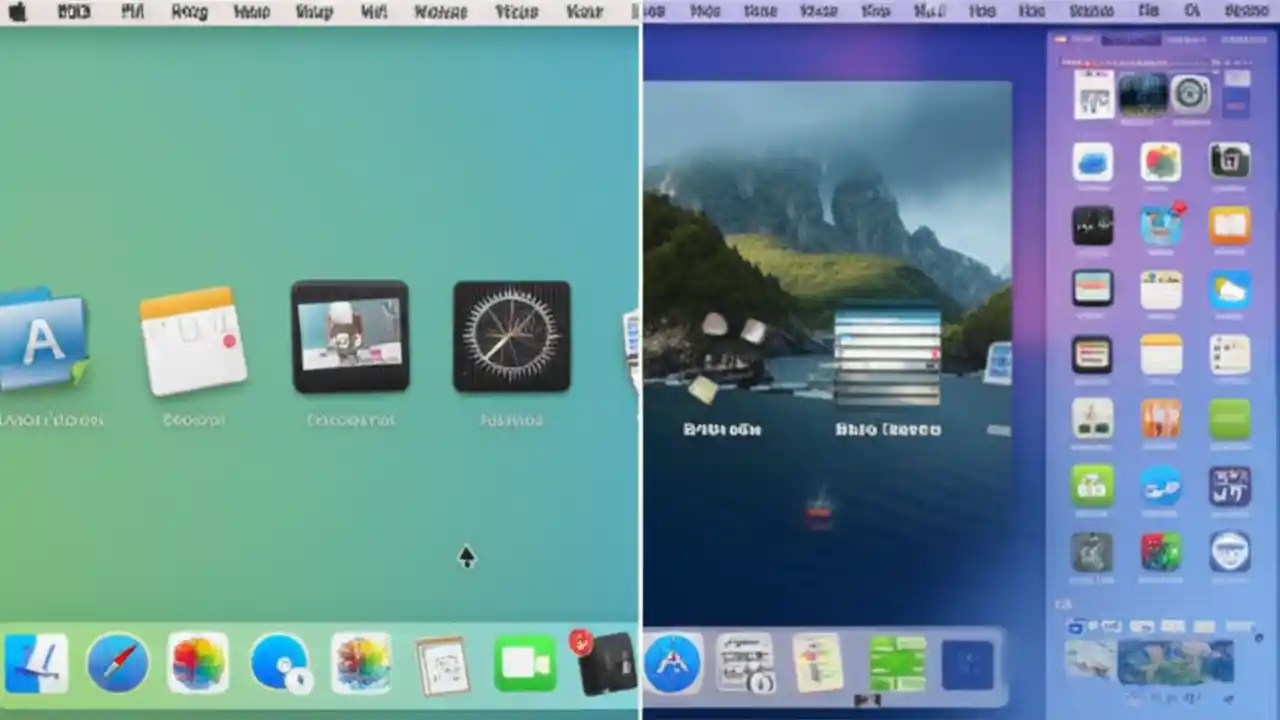Viewport: 1280px width, 720px height.
Task: Open Safari from the Dock
Action: point(118,662)
